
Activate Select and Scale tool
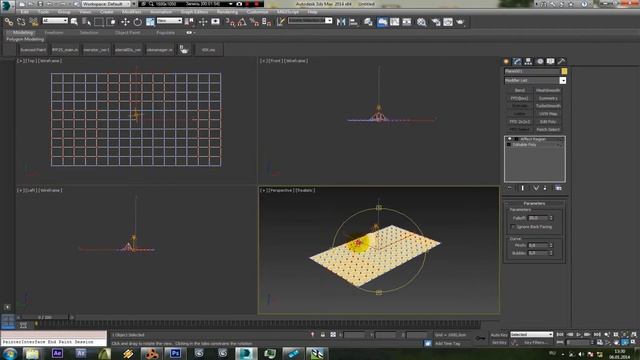click(150, 22)
